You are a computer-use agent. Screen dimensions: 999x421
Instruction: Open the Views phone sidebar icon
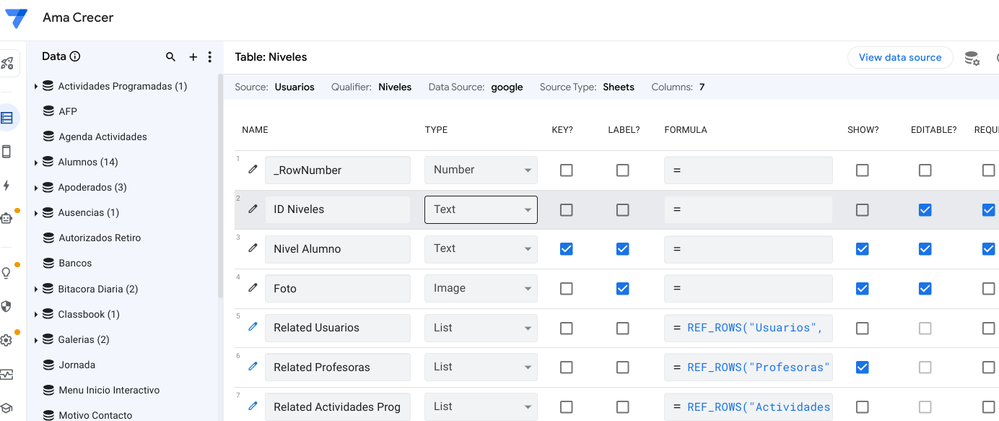pyautogui.click(x=7, y=152)
